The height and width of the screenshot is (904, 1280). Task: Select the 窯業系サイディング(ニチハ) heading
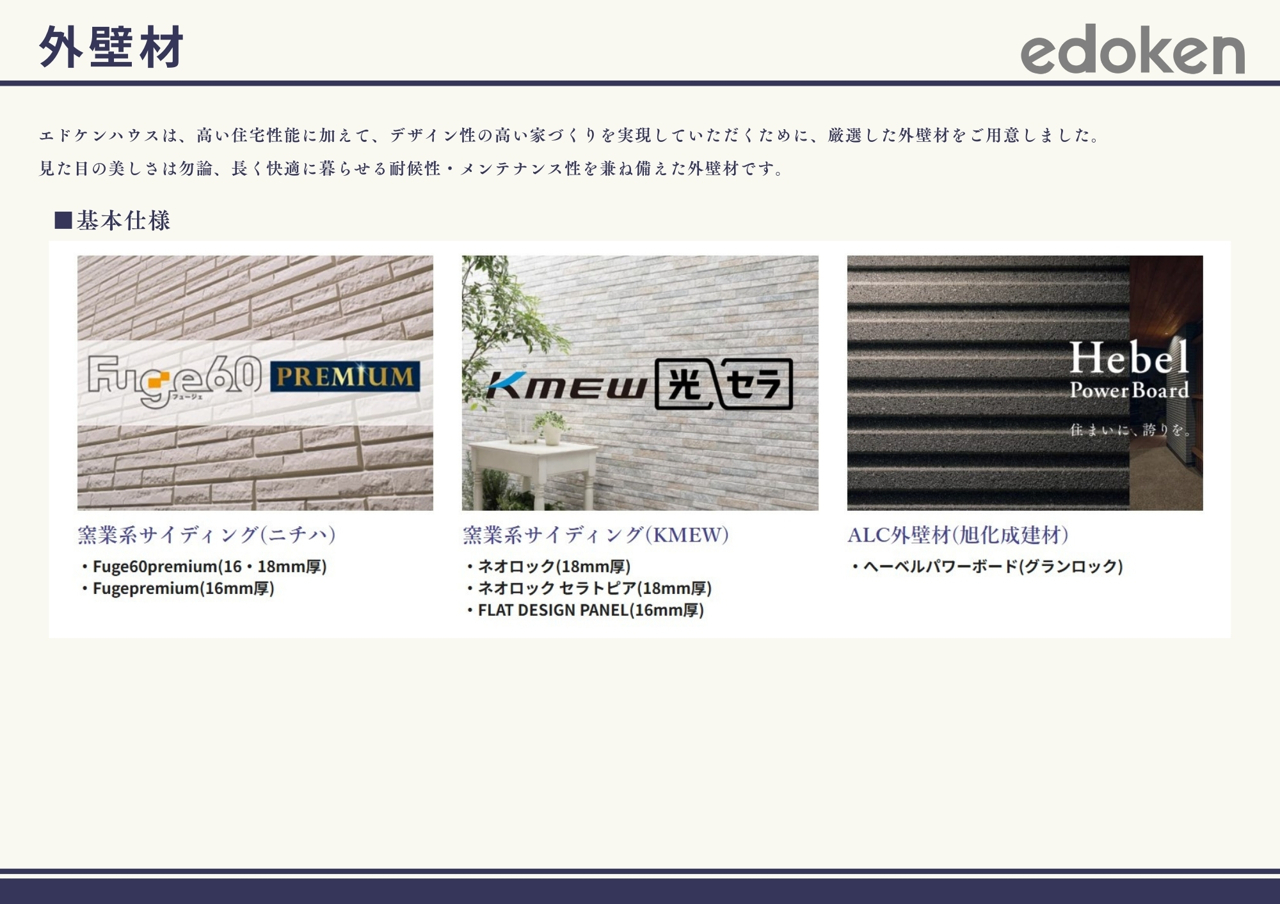pos(207,535)
